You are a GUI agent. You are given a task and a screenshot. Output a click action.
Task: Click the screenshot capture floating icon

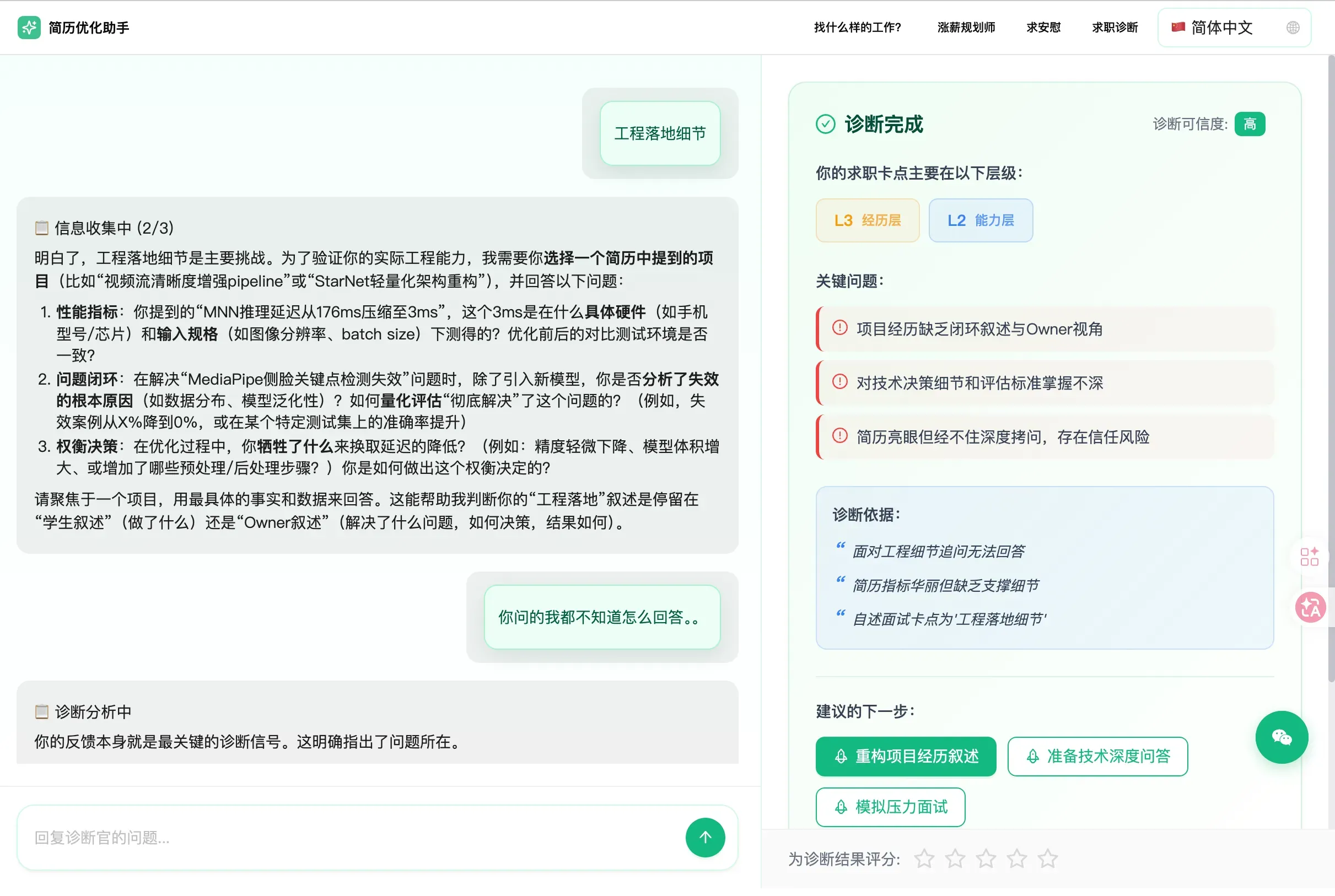pos(1310,557)
